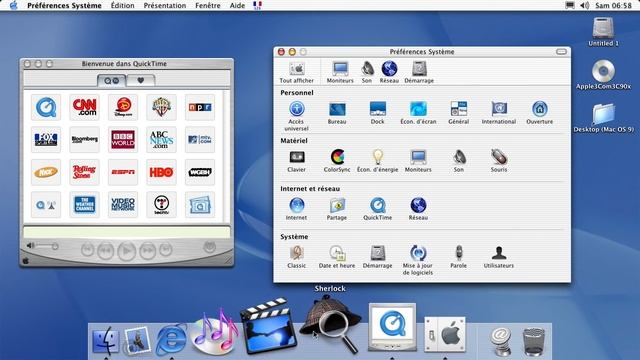This screenshot has height=360, width=640.
Task: Open the Desktop (Mac OS 9) folder
Action: 603,118
